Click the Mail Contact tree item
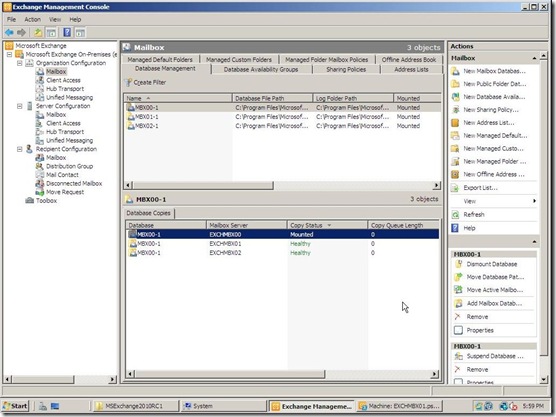The height and width of the screenshot is (417, 556). pos(62,175)
